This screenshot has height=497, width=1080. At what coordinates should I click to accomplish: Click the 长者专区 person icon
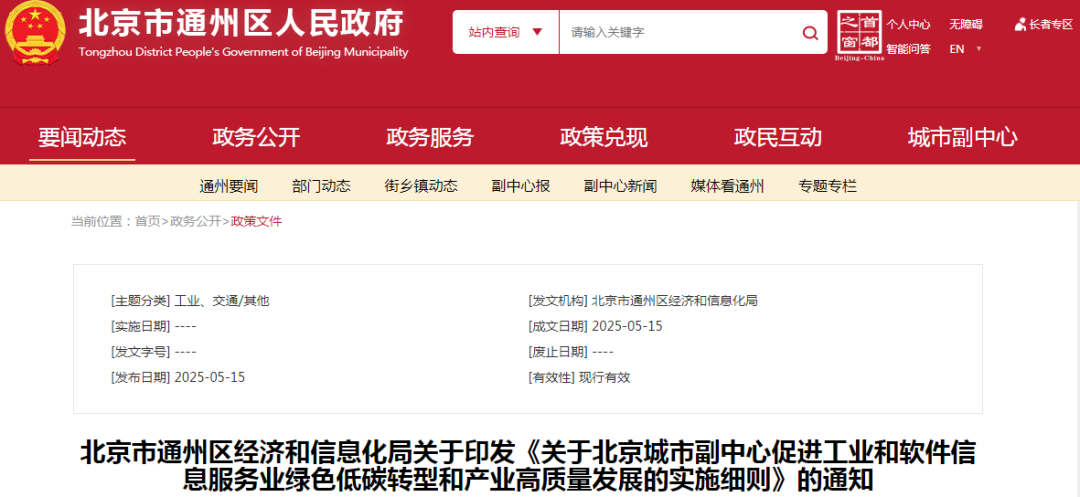1020,25
